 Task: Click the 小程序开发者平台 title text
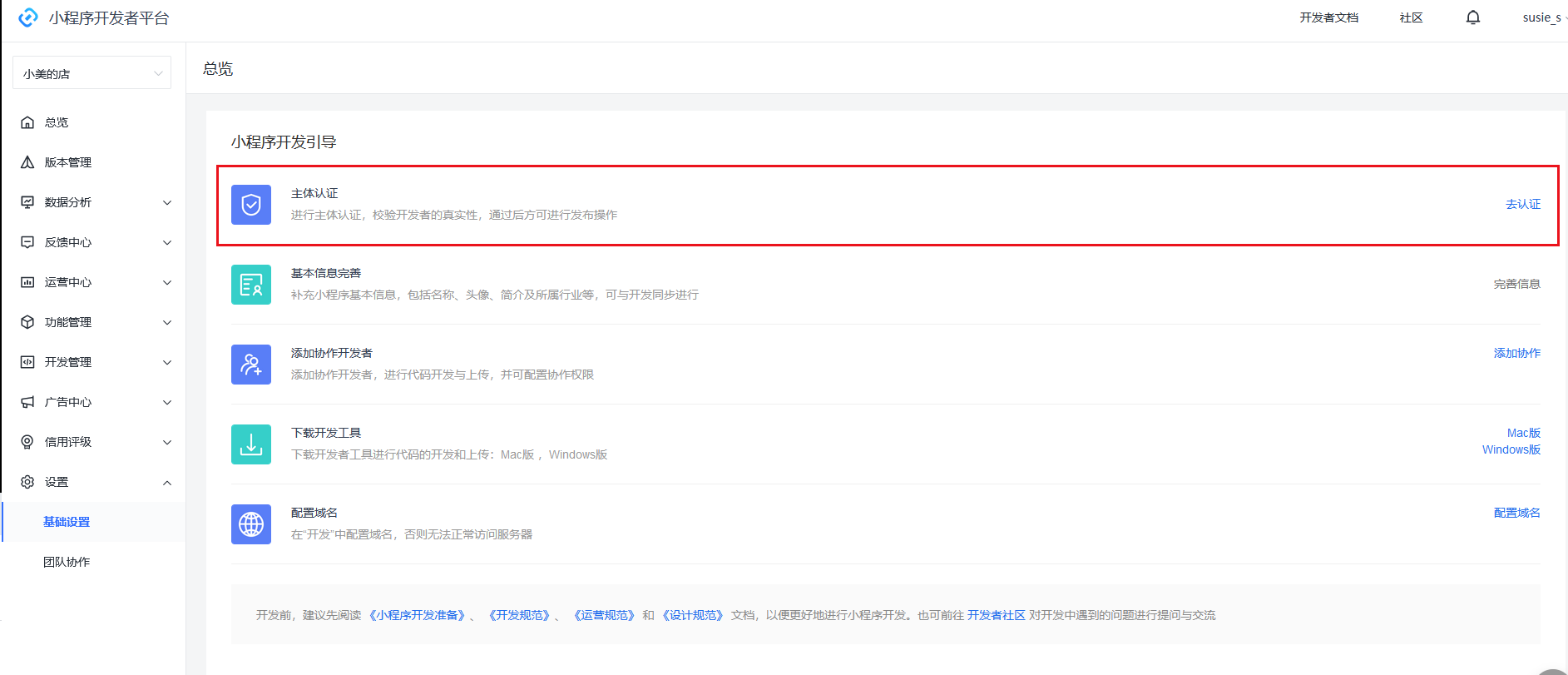pos(109,17)
